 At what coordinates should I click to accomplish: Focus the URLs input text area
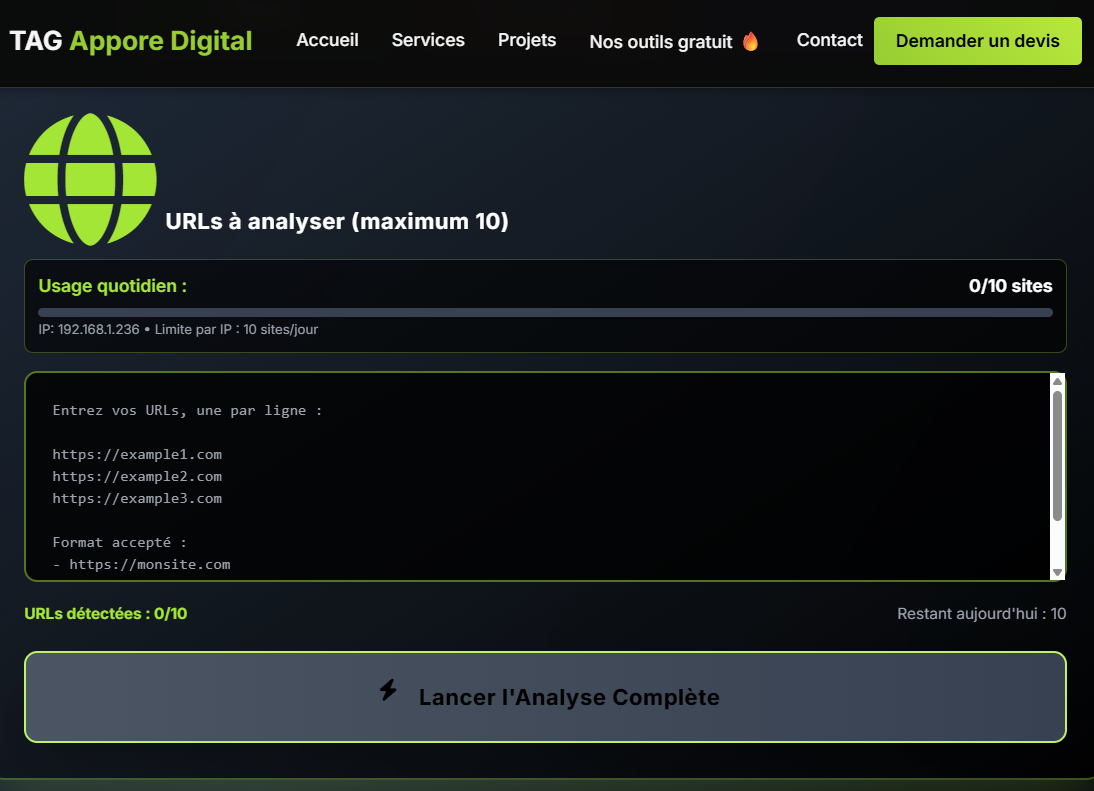[535, 476]
